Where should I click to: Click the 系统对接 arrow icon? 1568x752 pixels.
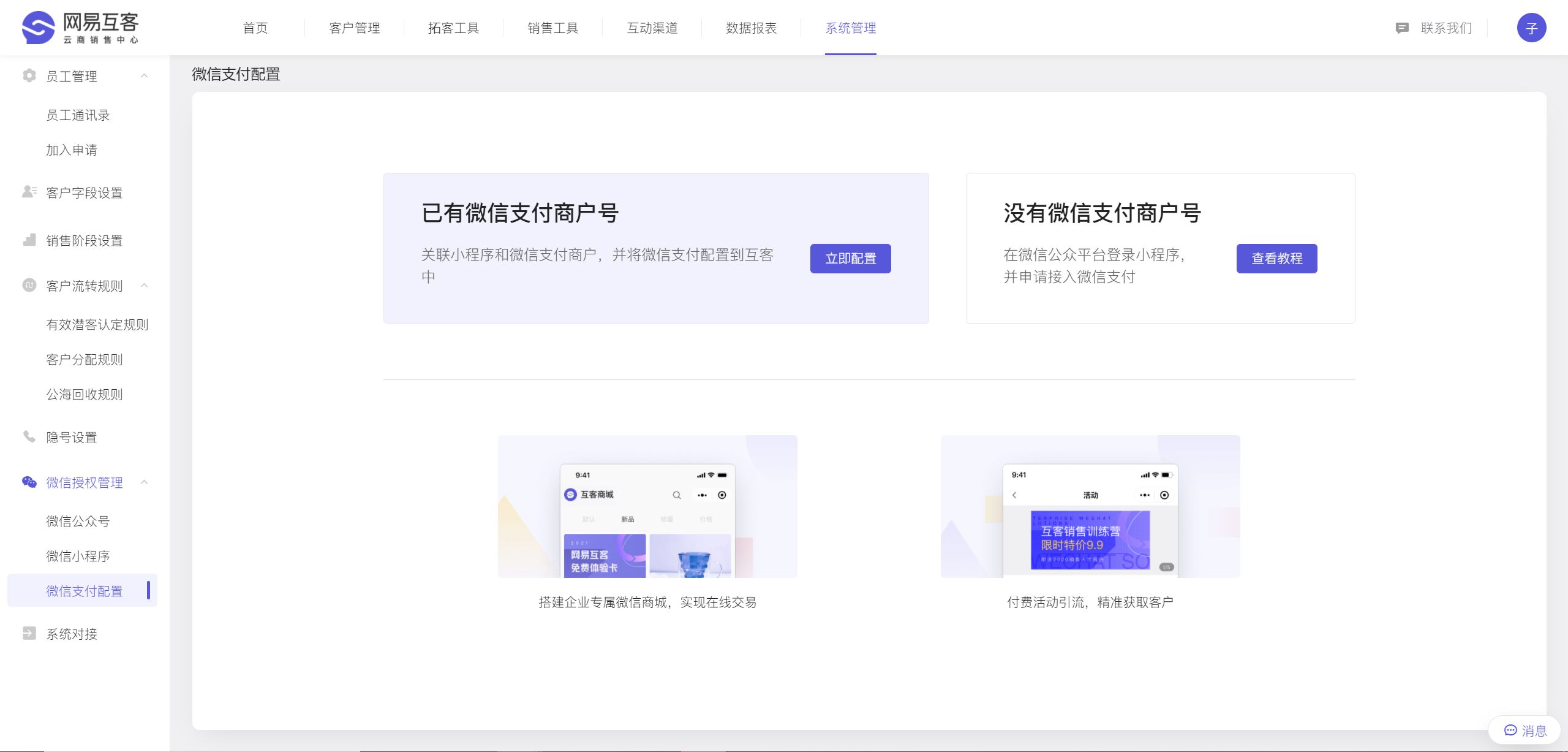[x=29, y=633]
